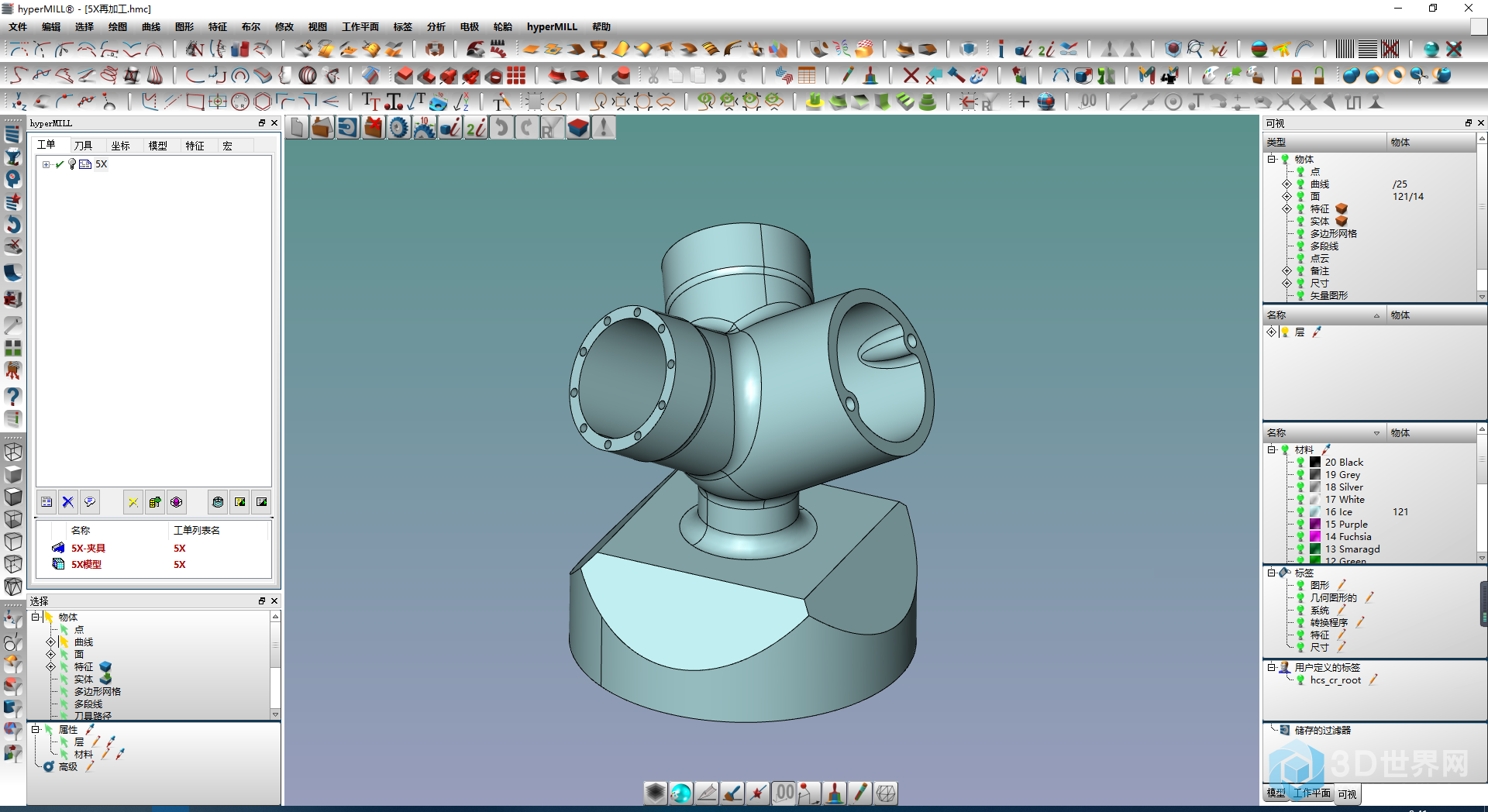The image size is (1488, 812).
Task: Click the red X delete toolbar icon
Action: [911, 75]
